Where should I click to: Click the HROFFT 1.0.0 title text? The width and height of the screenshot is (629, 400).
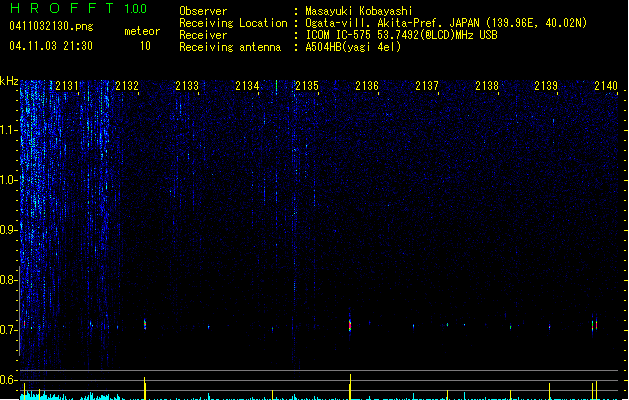[x=78, y=8]
